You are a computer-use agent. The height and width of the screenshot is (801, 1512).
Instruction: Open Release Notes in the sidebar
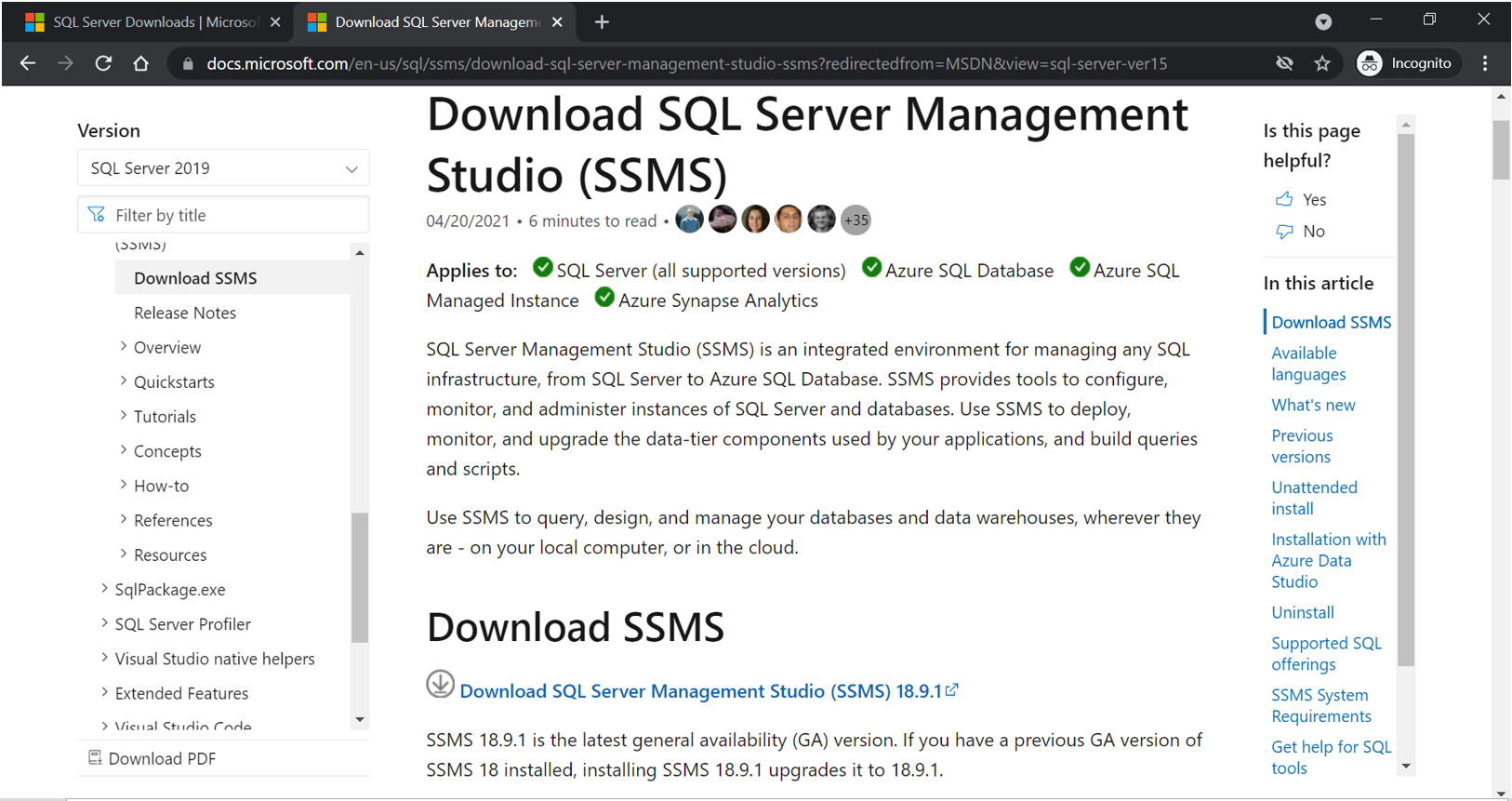(185, 313)
